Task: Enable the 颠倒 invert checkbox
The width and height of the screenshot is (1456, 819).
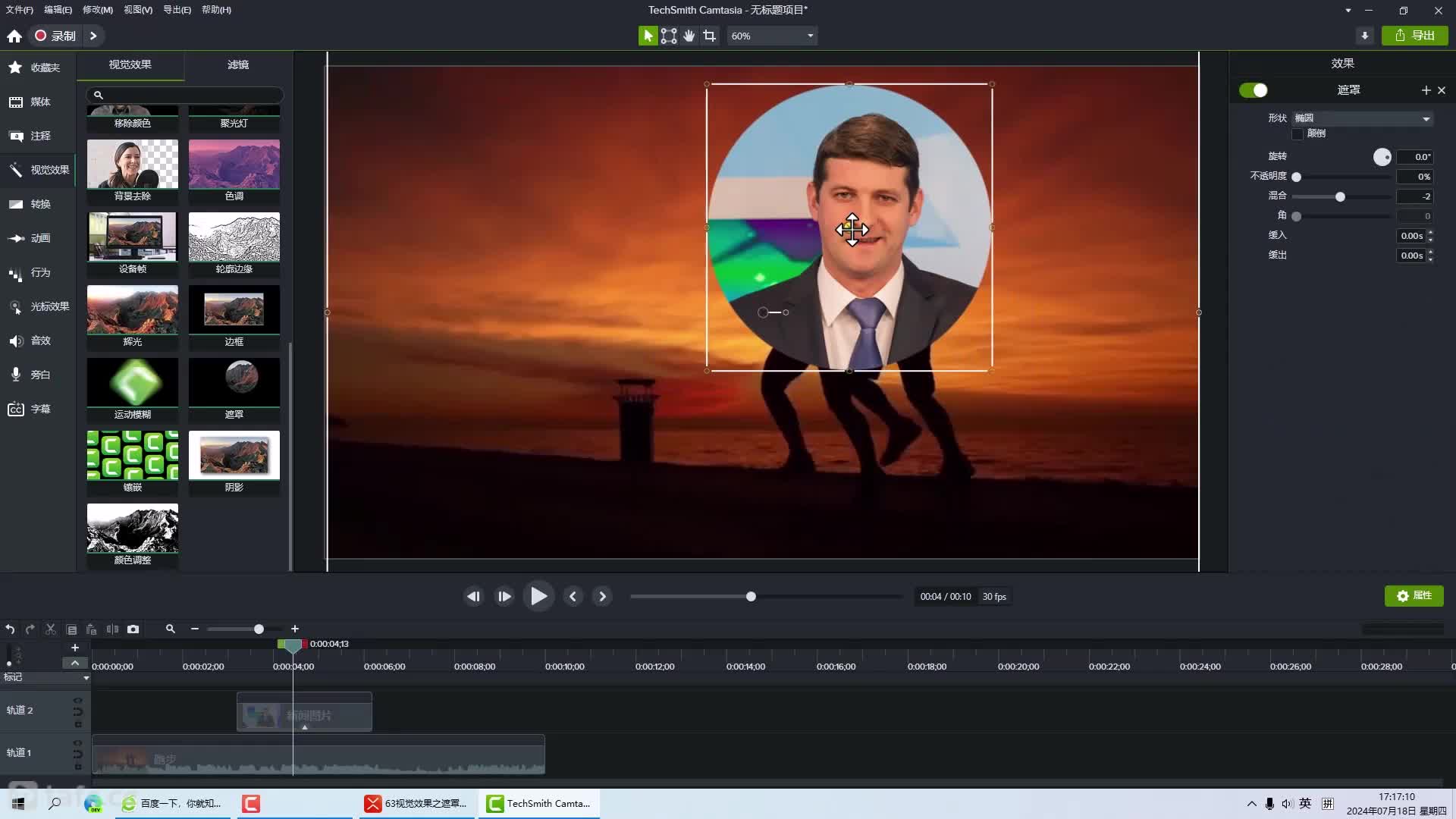Action: (1298, 134)
